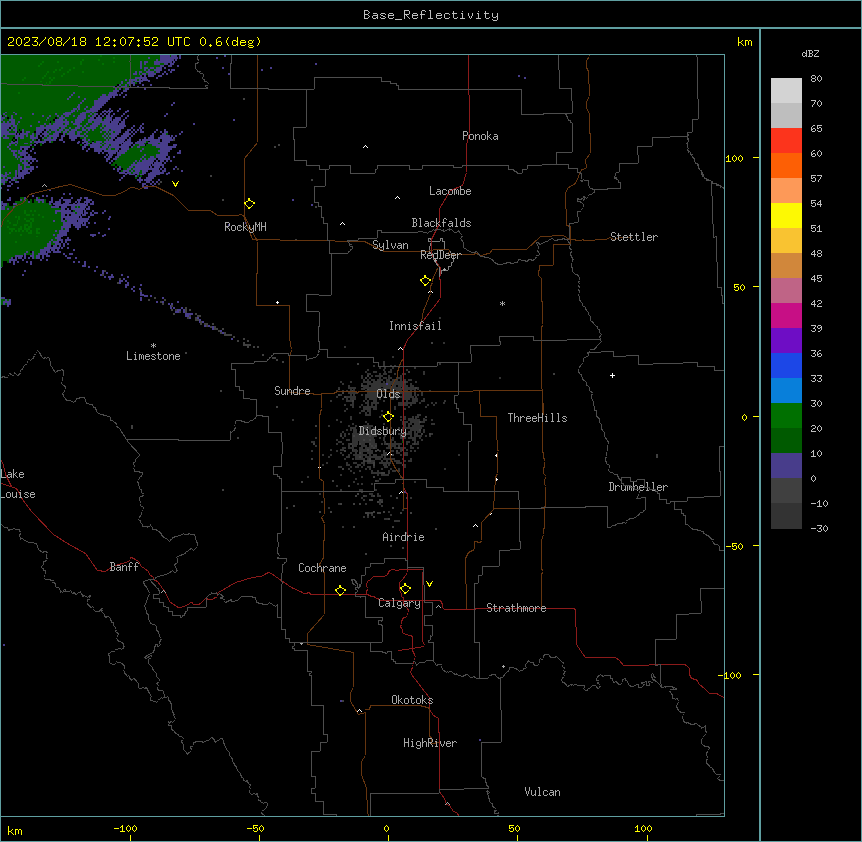Select the Blackfalds city label
The width and height of the screenshot is (862, 842).
point(441,223)
